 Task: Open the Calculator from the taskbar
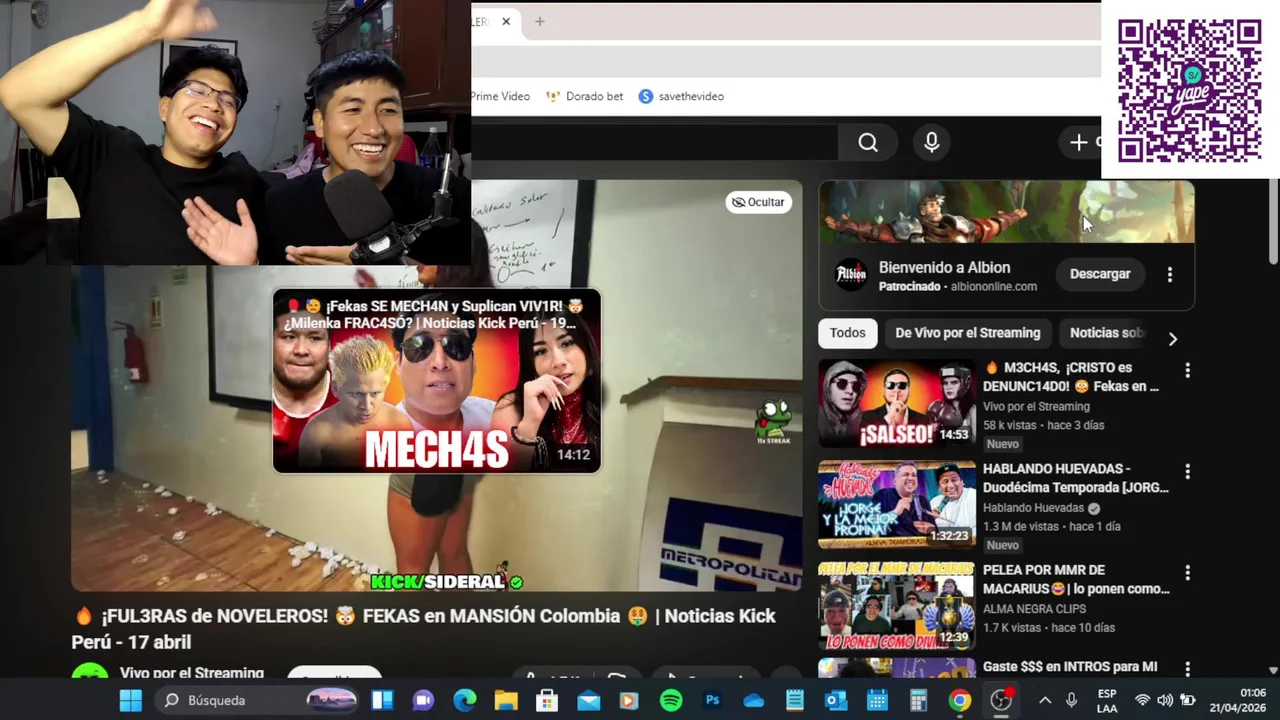coord(918,701)
